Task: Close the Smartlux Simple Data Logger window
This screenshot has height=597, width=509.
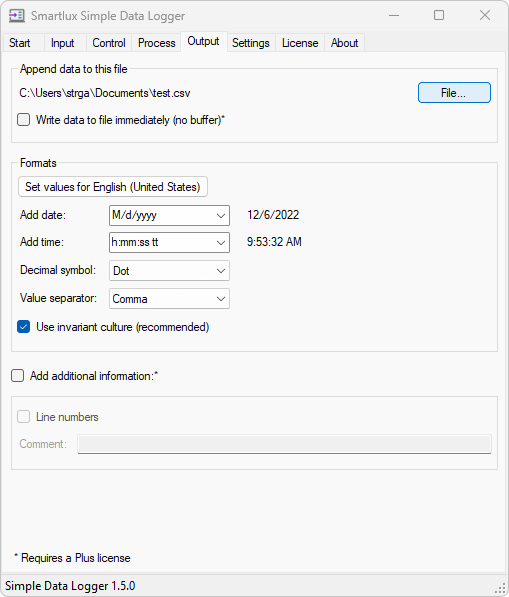Action: coord(485,16)
